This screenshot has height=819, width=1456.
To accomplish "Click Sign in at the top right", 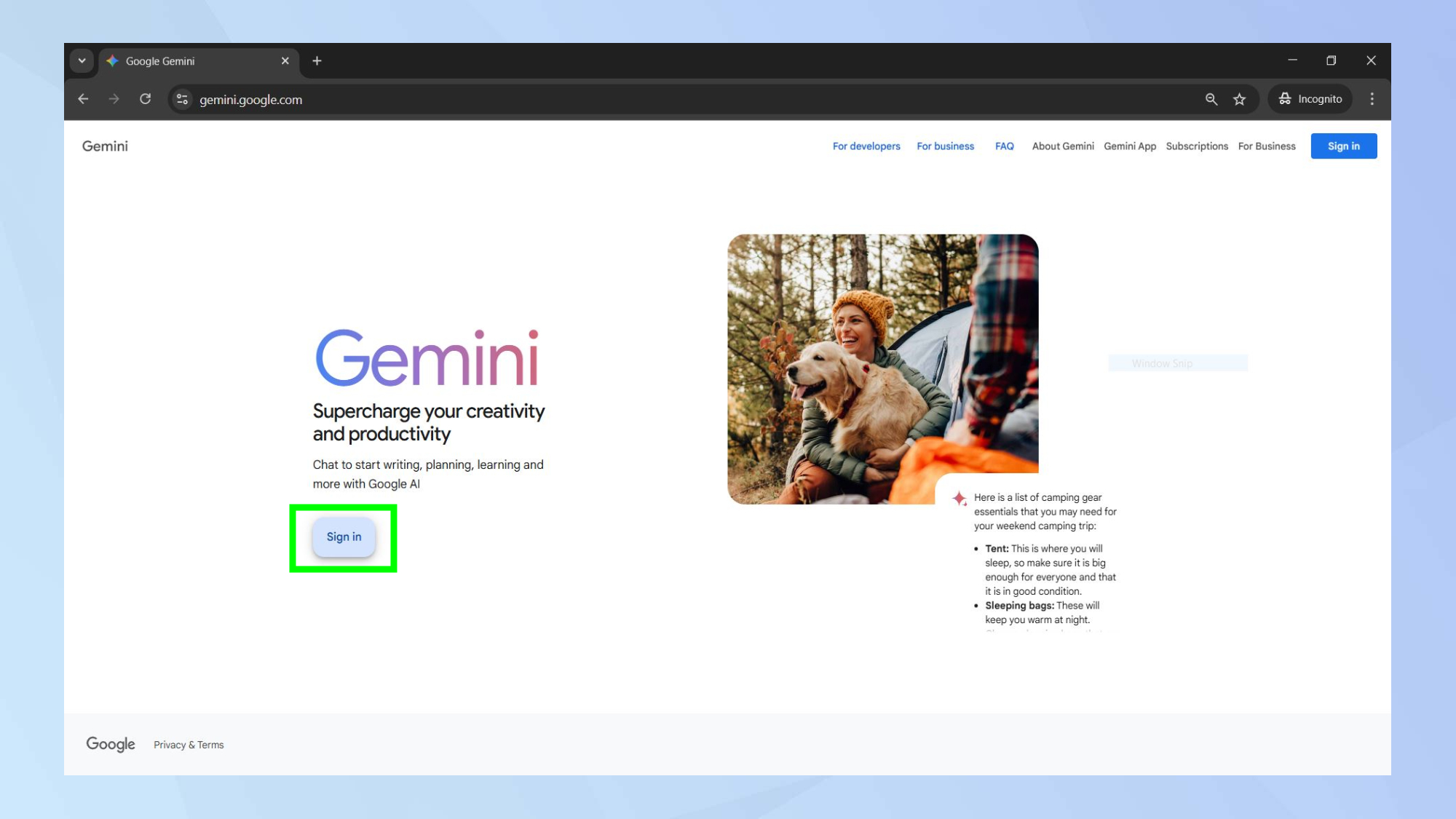I will [x=1343, y=146].
